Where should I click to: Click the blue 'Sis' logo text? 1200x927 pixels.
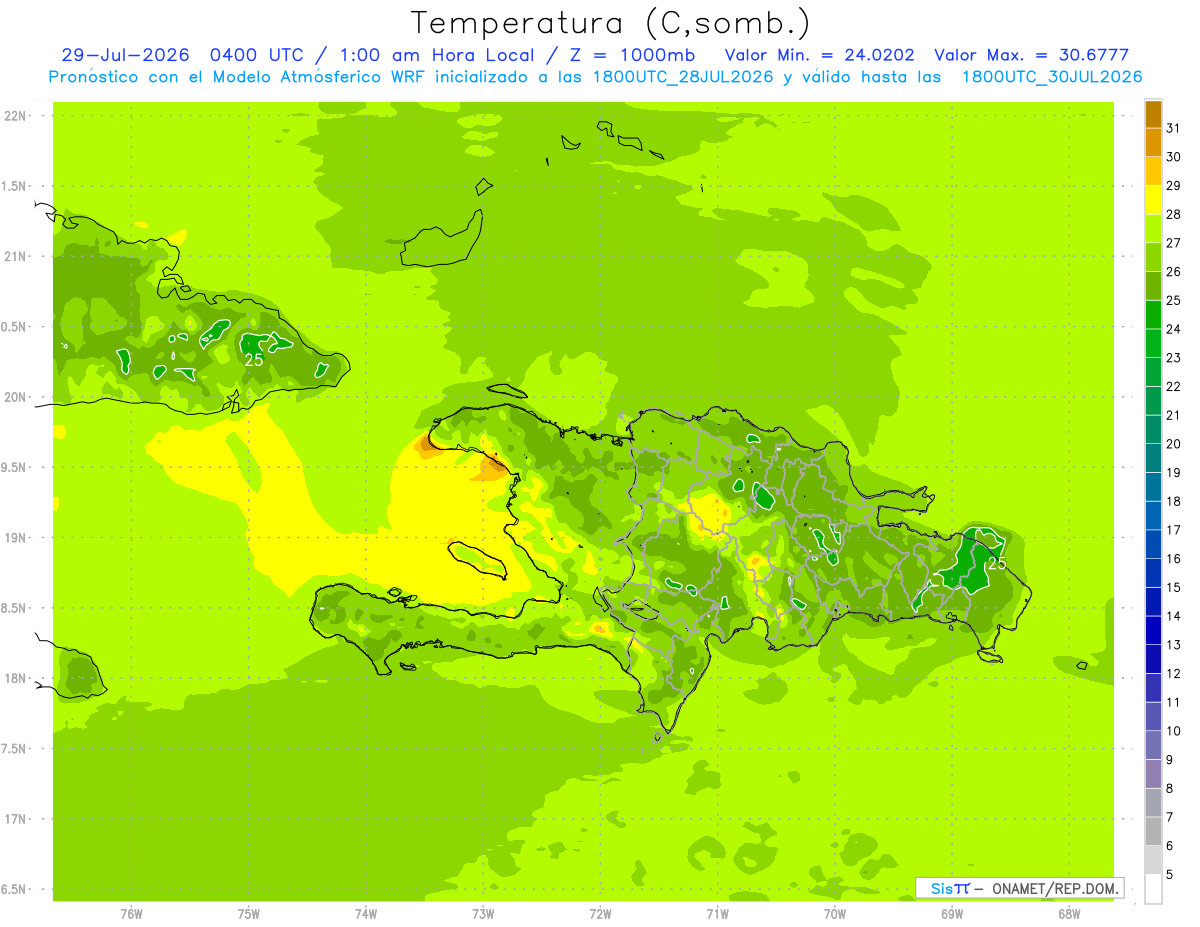(x=941, y=888)
